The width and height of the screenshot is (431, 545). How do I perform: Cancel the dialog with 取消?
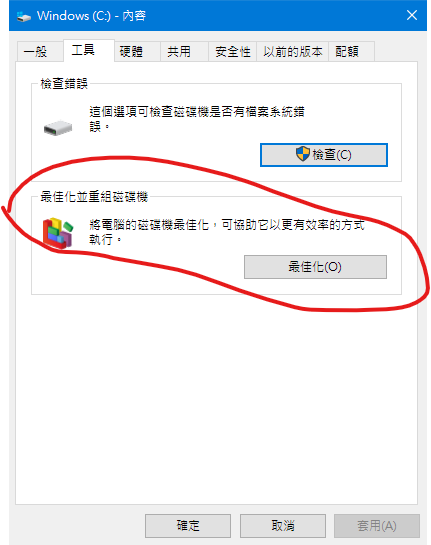coord(283,526)
